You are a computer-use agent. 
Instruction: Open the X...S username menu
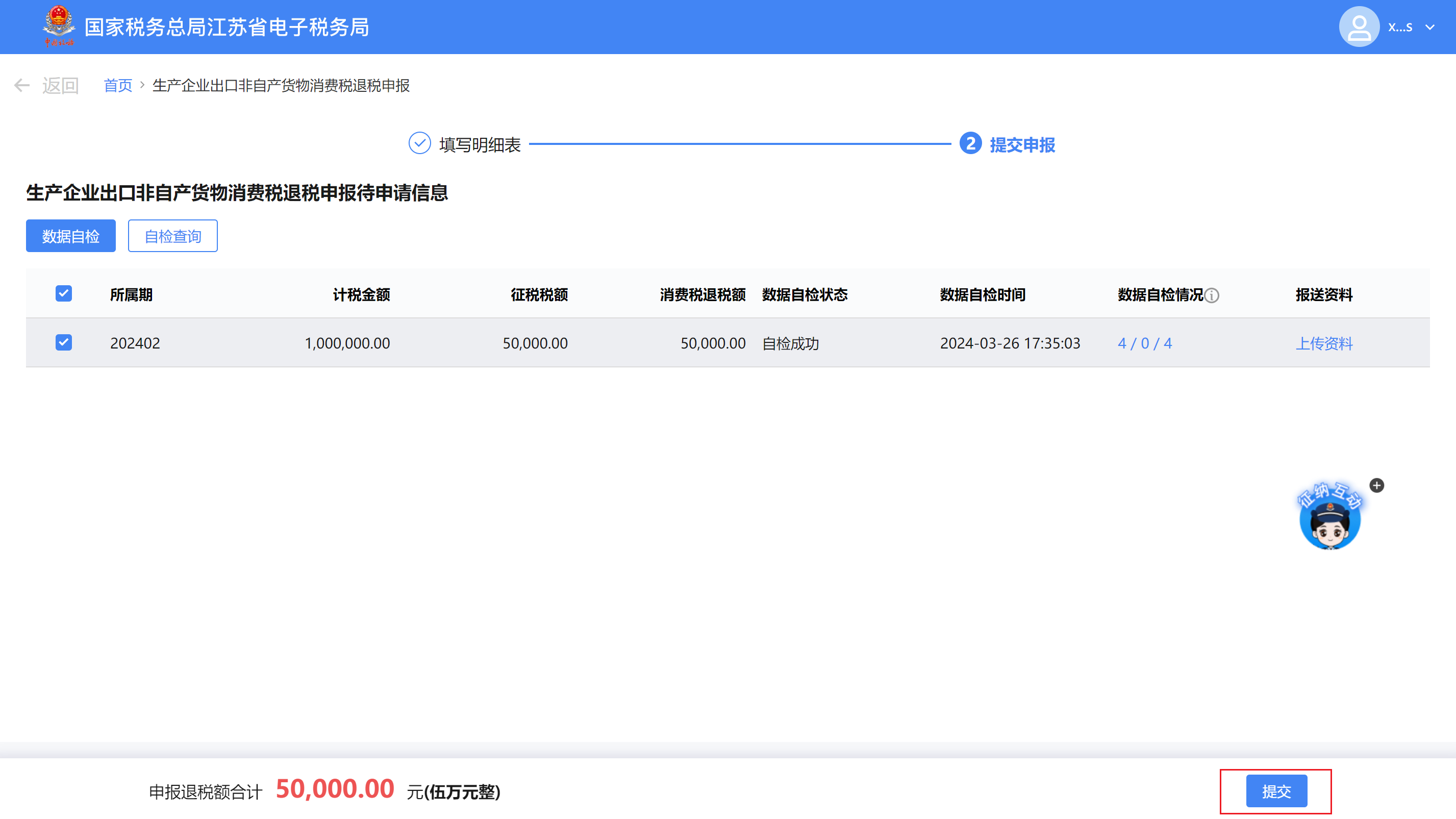click(1400, 27)
